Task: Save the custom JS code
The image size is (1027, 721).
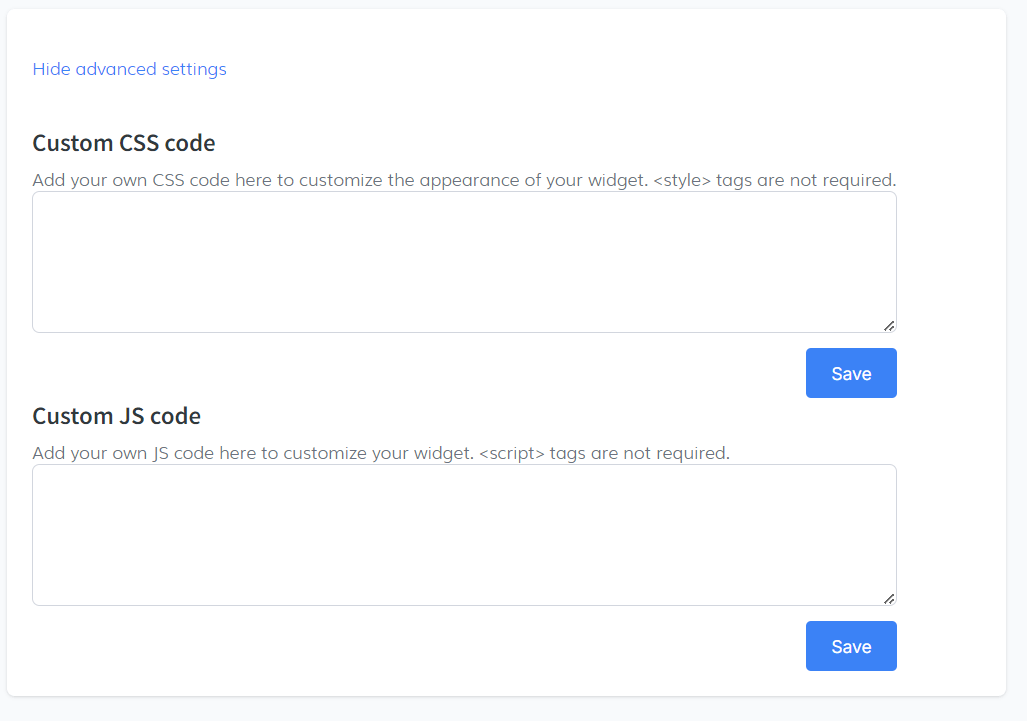Action: [851, 646]
